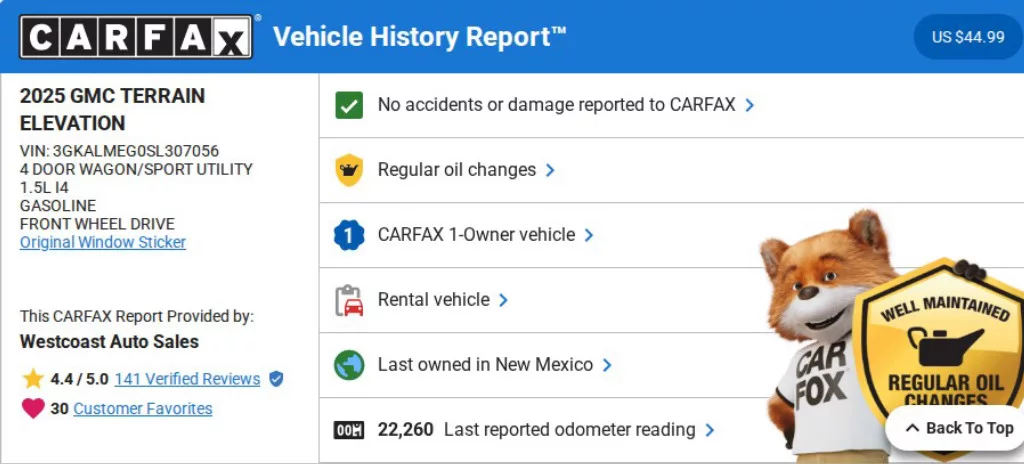The image size is (1024, 464).
Task: Open Last owned in New Mexico details
Action: click(485, 365)
